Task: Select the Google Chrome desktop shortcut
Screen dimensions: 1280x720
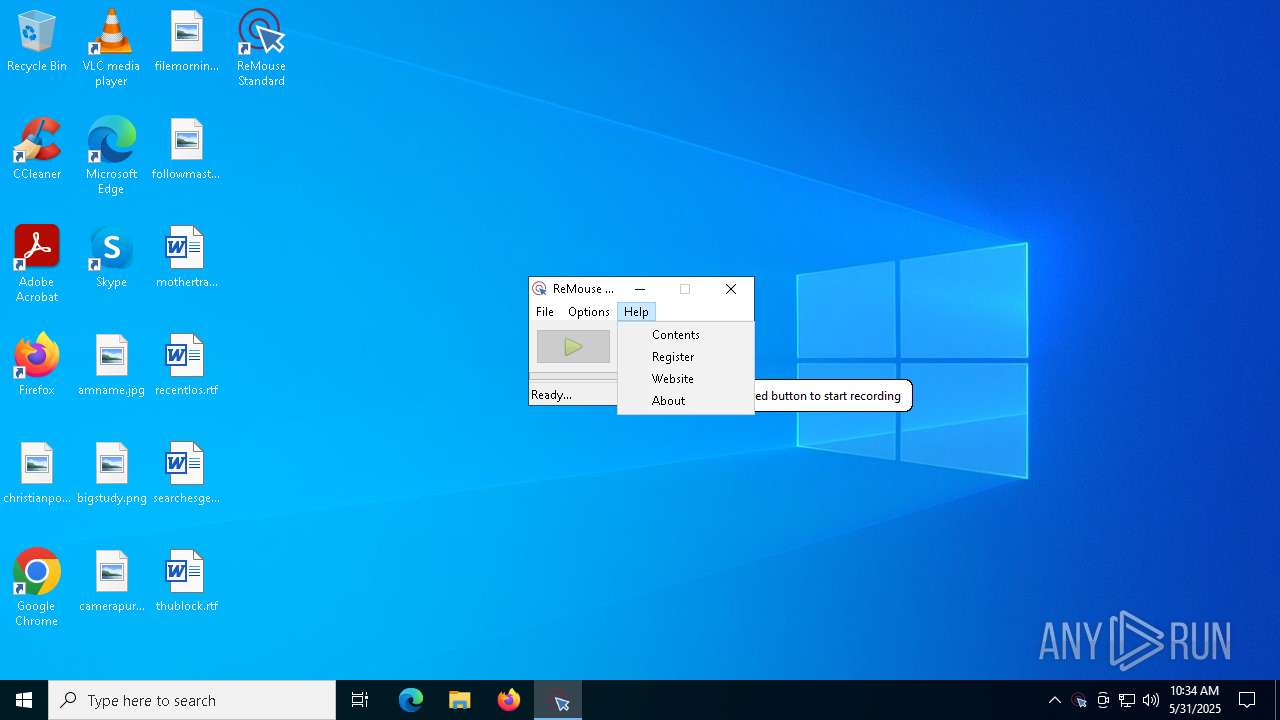Action: (x=37, y=588)
